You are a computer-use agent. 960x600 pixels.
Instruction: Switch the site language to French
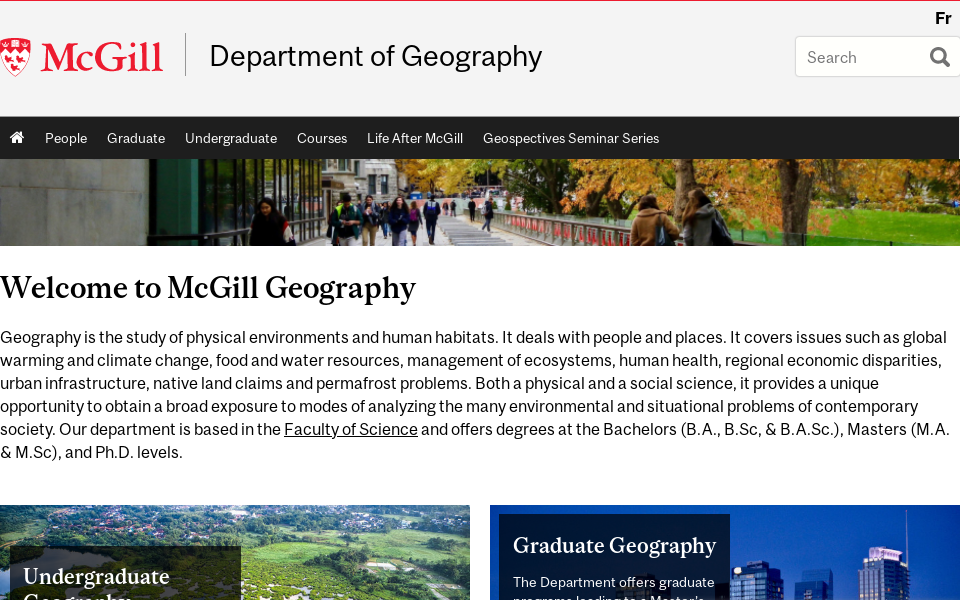[x=942, y=17]
